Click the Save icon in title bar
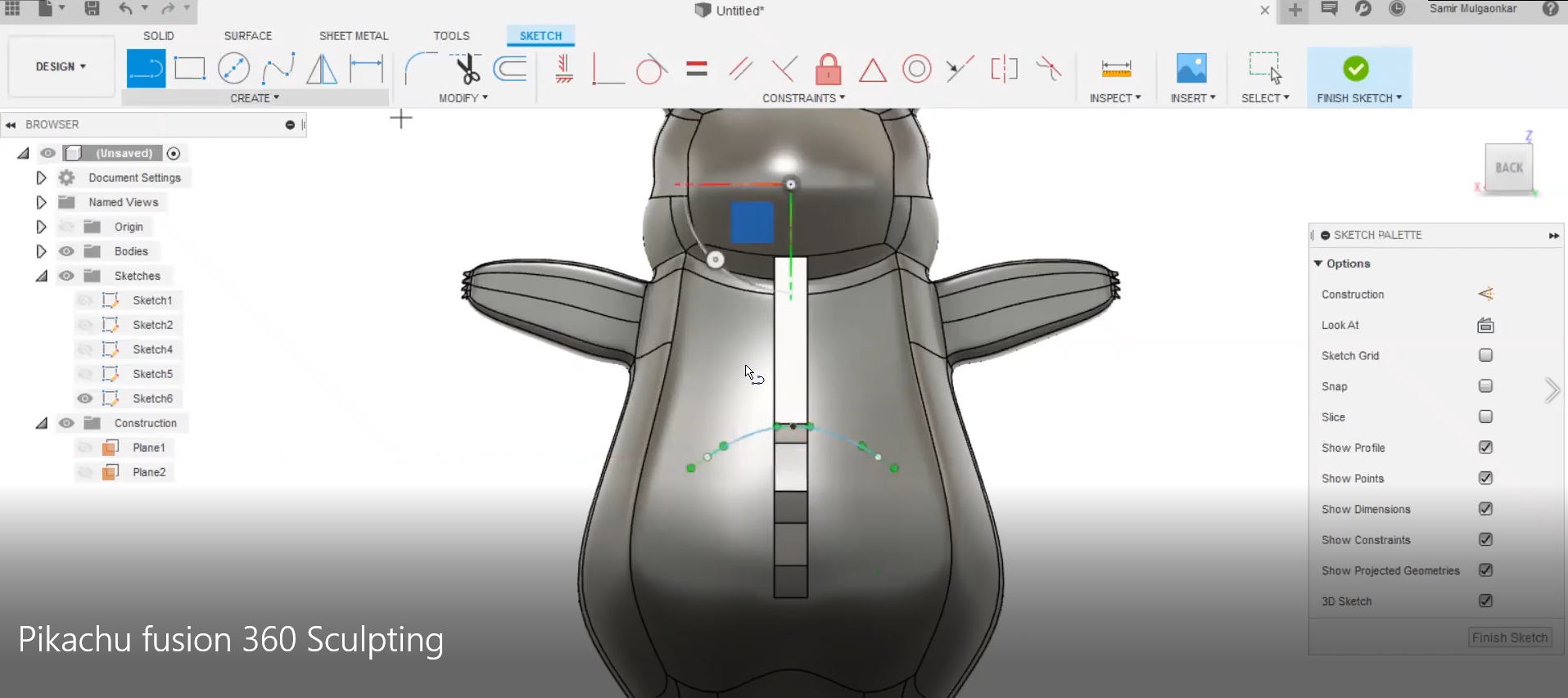Viewport: 1568px width, 698px height. click(92, 9)
